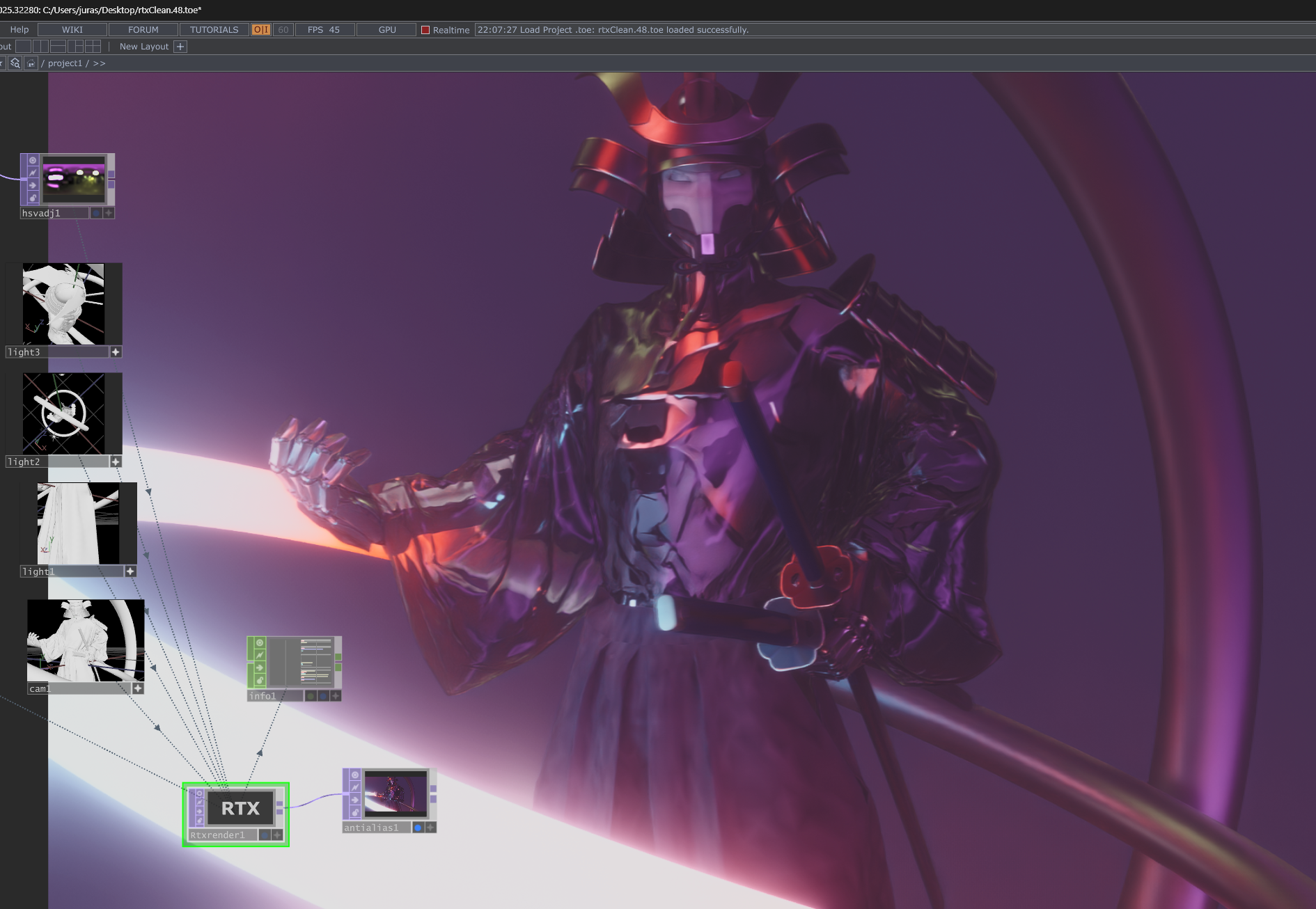Choose the four-pane grid layout icon

coord(93,47)
